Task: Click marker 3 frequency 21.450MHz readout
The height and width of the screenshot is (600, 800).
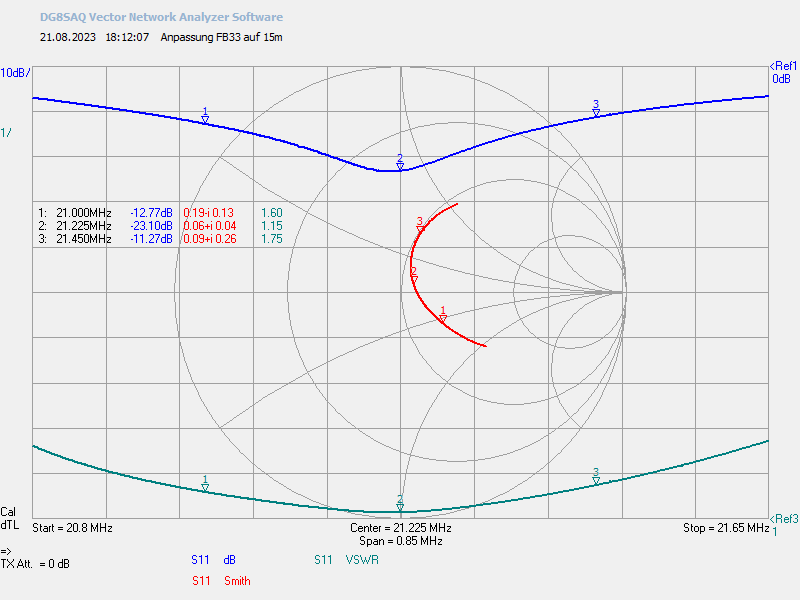Action: pos(84,239)
